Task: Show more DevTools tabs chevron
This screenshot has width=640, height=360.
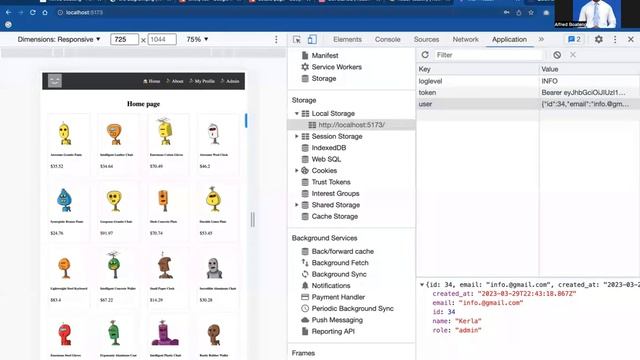Action: [x=541, y=40]
